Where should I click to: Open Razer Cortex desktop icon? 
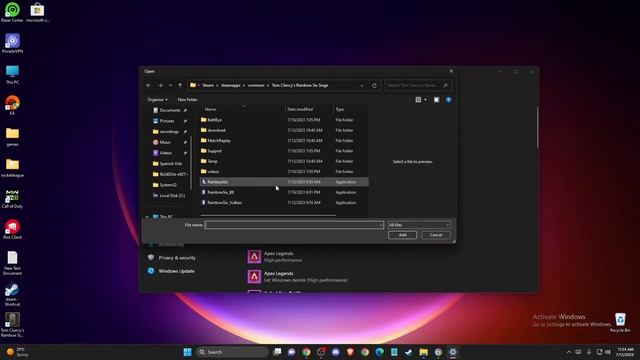pyautogui.click(x=12, y=12)
